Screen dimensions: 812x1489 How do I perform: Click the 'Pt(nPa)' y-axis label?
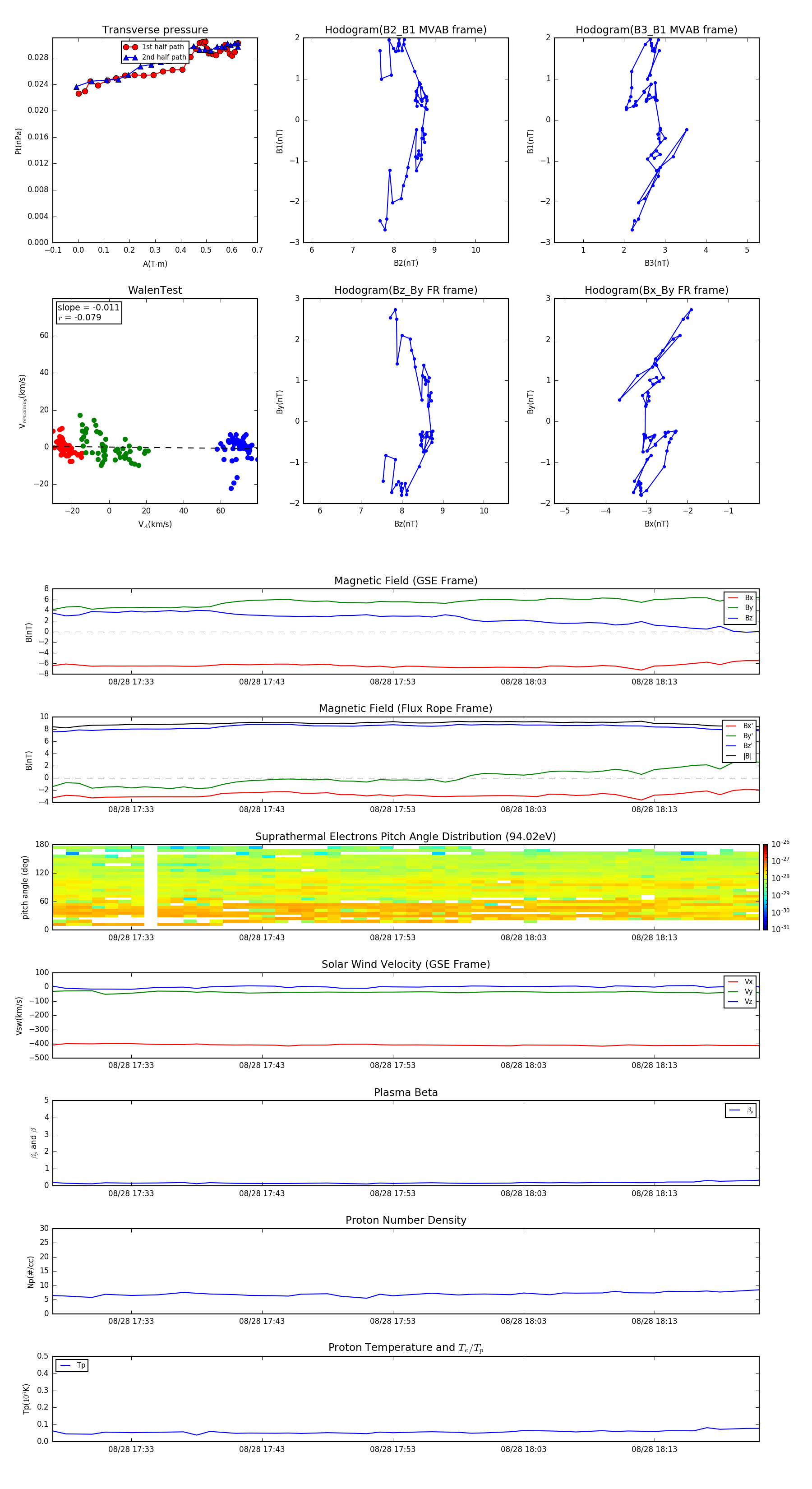pos(18,140)
